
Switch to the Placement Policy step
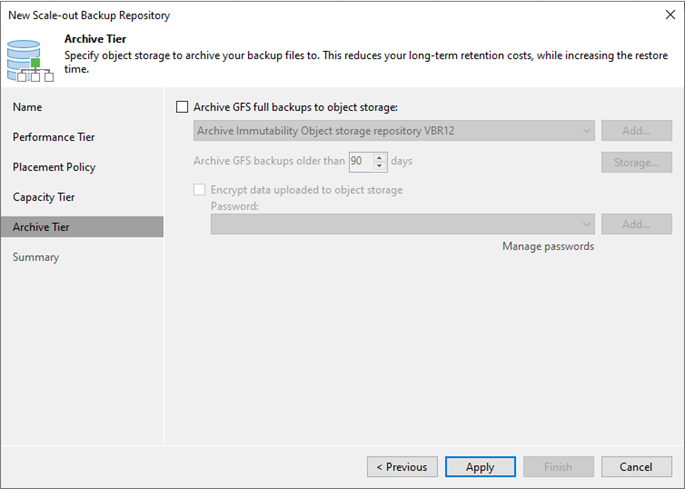[54, 167]
